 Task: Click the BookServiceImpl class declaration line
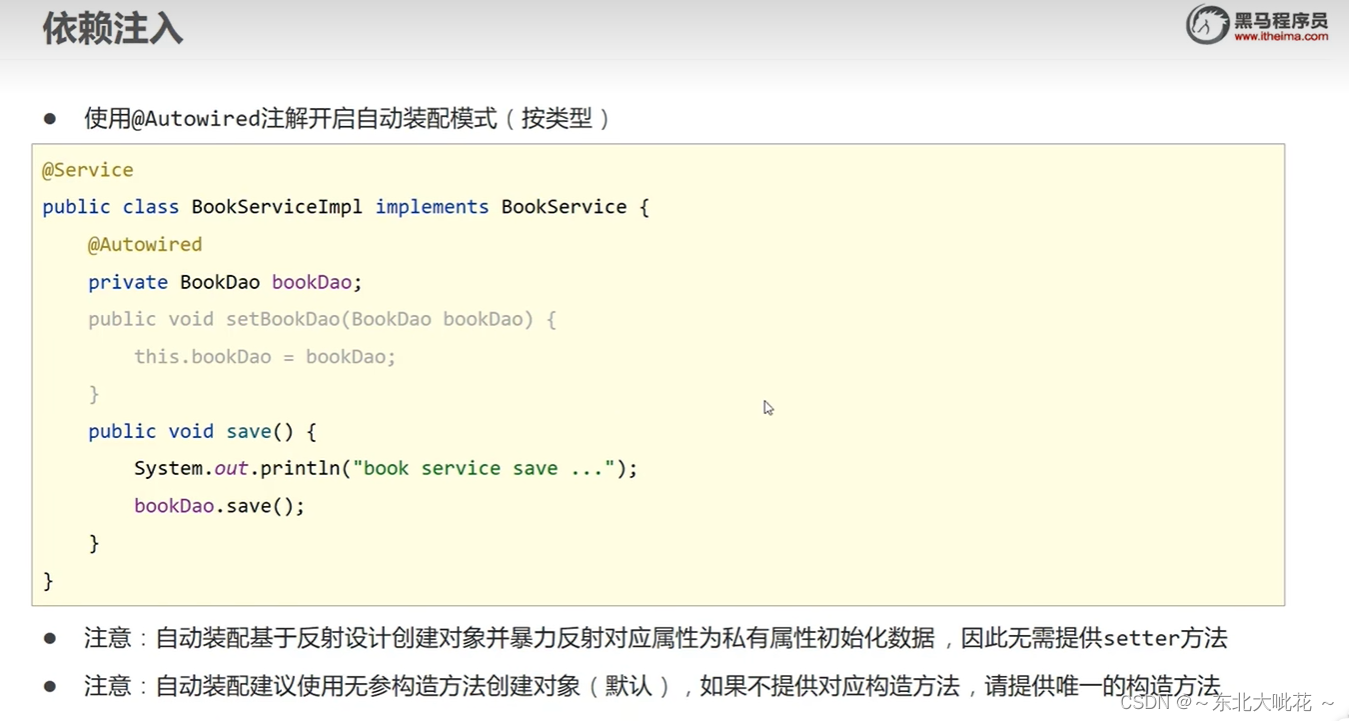click(346, 207)
